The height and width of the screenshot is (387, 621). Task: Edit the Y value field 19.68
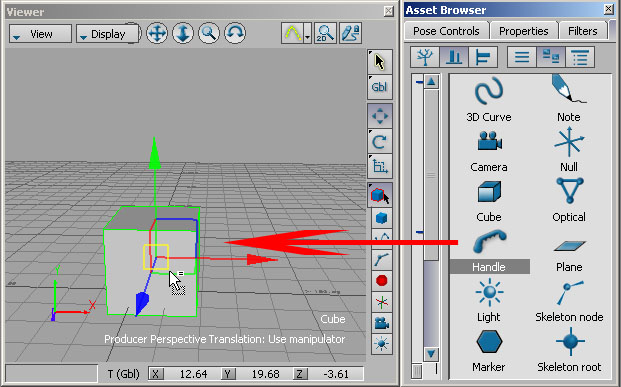click(265, 374)
